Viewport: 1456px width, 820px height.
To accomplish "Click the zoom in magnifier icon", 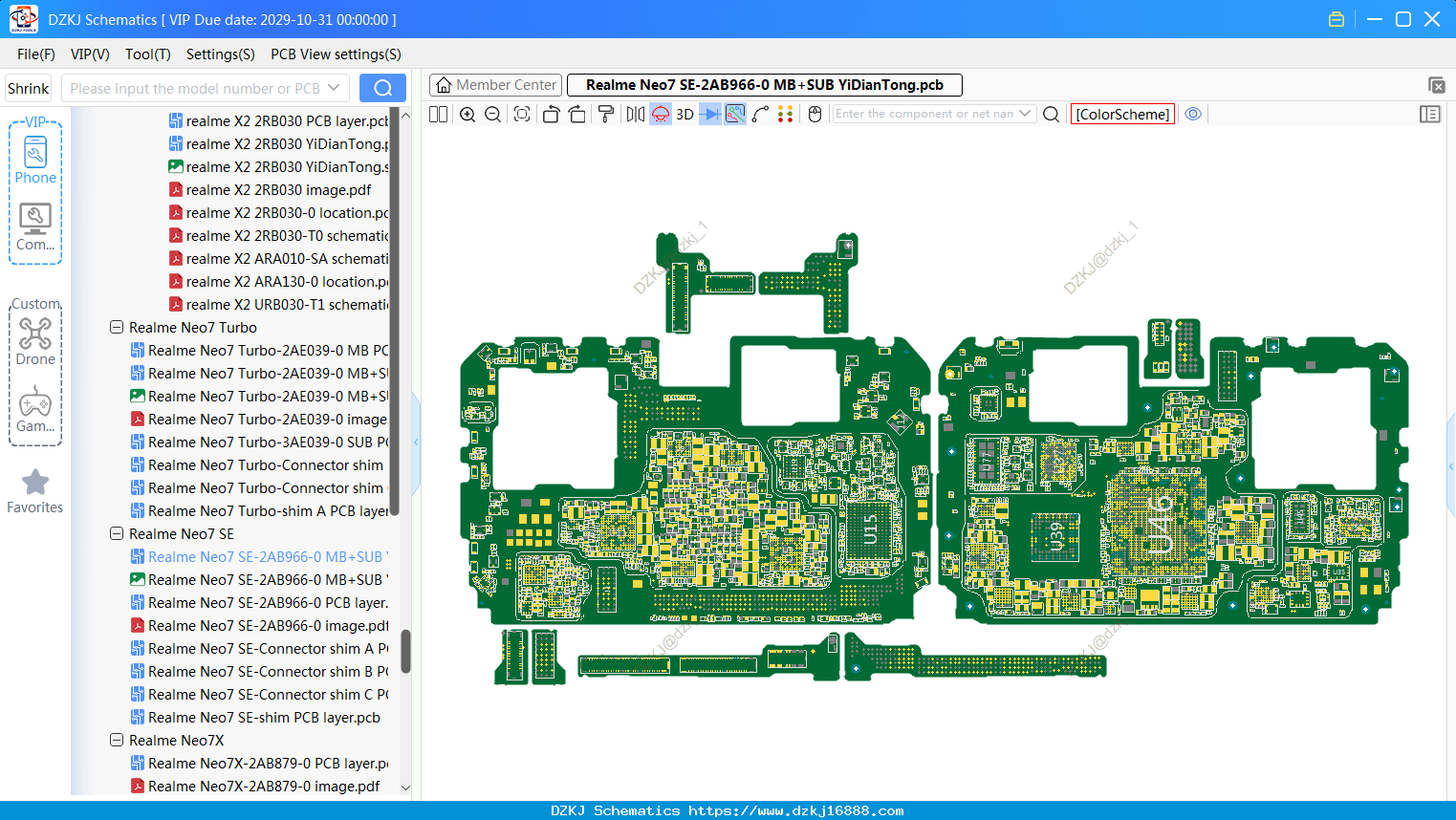I will pos(467,114).
